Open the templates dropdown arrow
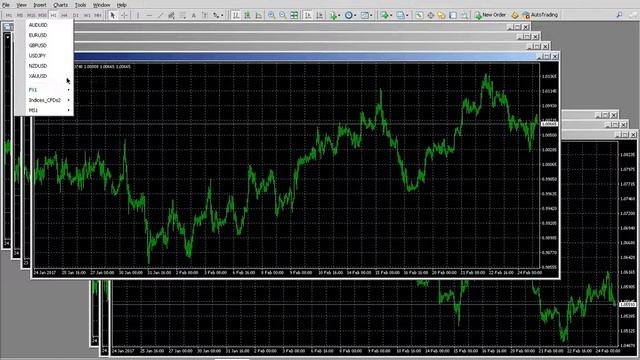The height and width of the screenshot is (360, 640). pyautogui.click(x=371, y=15)
